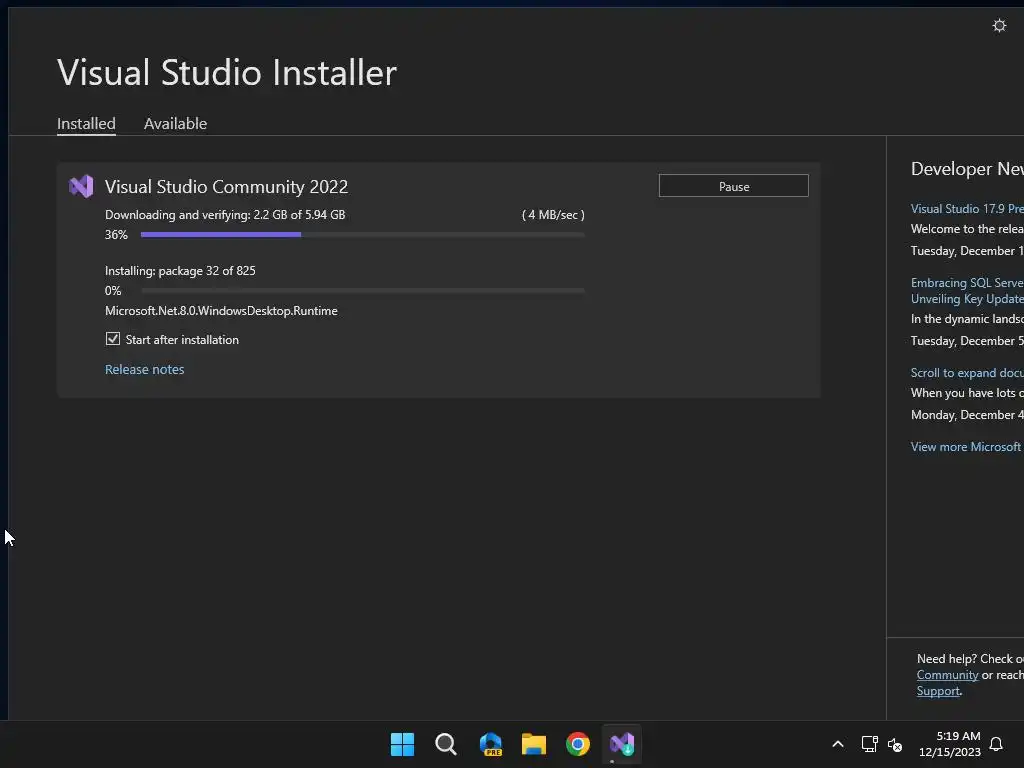Click the Monday, December 4 date text
This screenshot has width=1024, height=768.
click(967, 415)
